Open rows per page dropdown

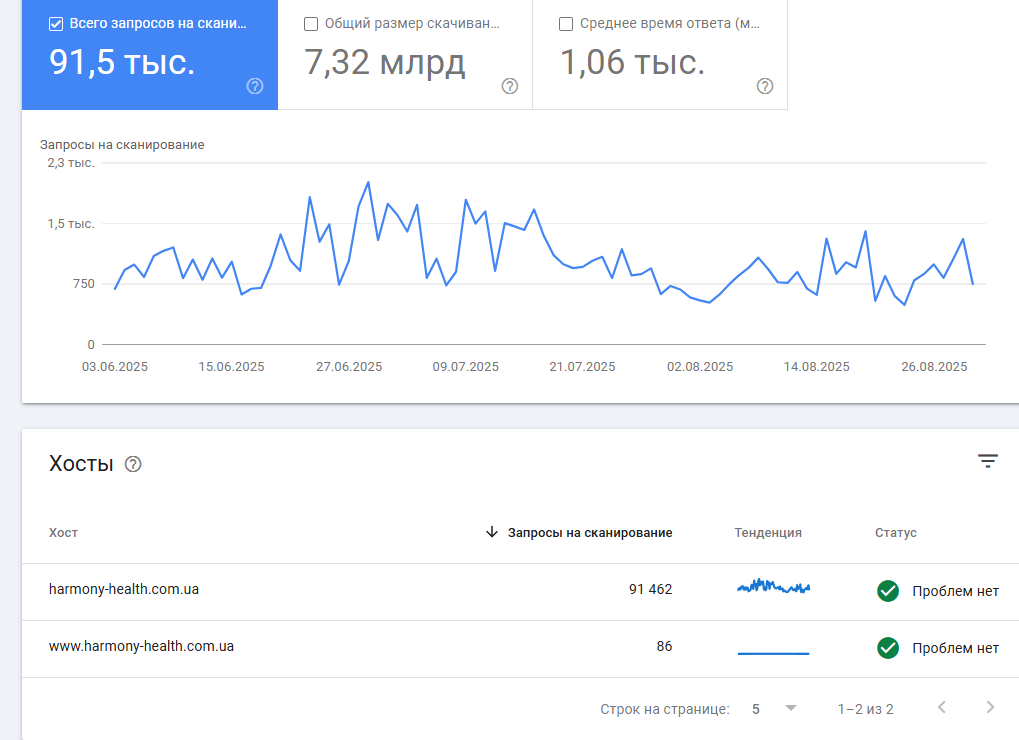pos(774,709)
